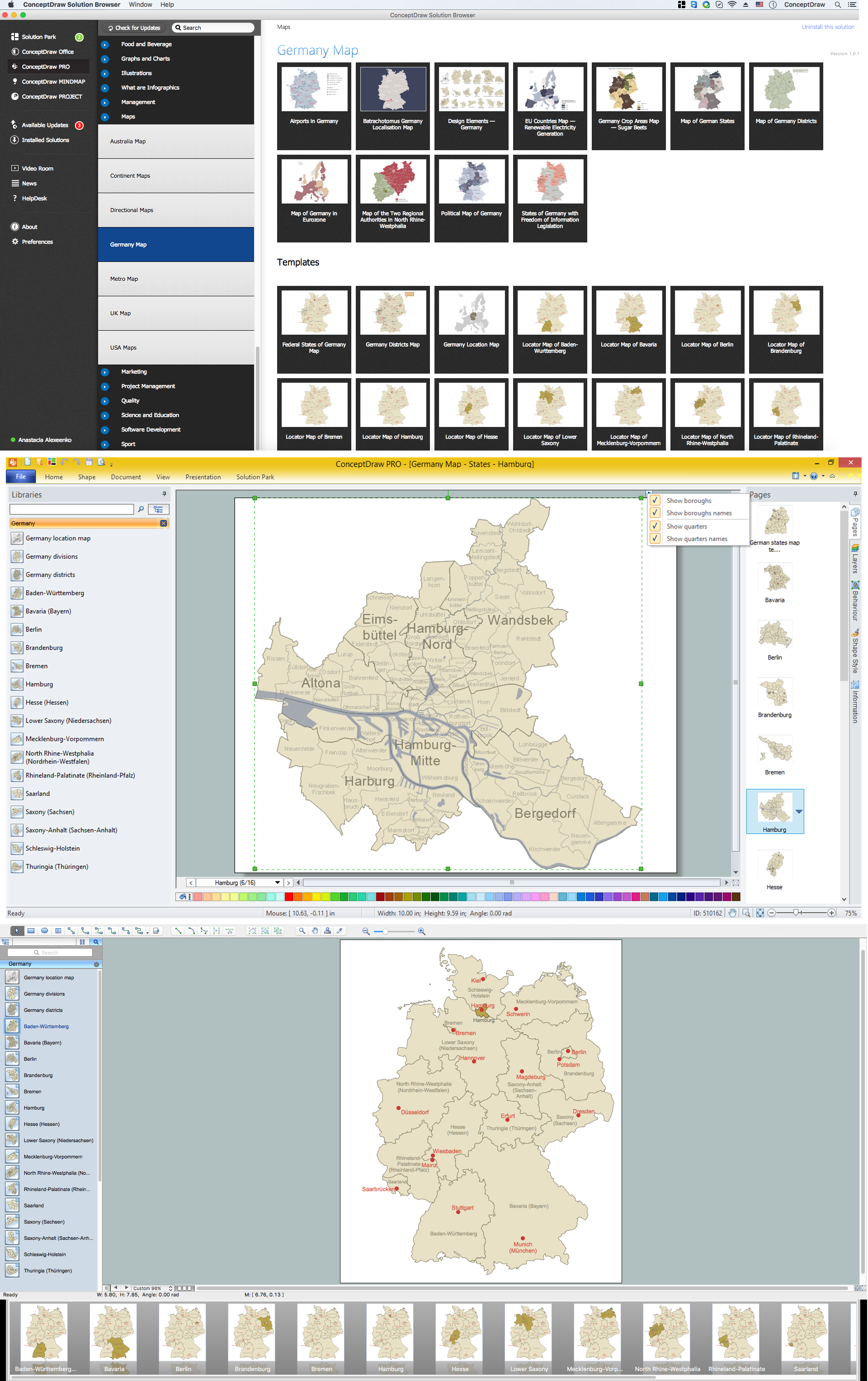This screenshot has height=1381, width=868.
Task: Click the grid view icon in Mac library panel
Action: click(x=82, y=942)
